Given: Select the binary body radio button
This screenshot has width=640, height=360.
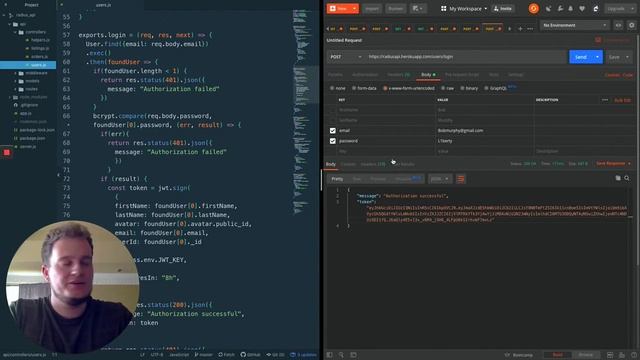Looking at the screenshot, I should click(462, 88).
